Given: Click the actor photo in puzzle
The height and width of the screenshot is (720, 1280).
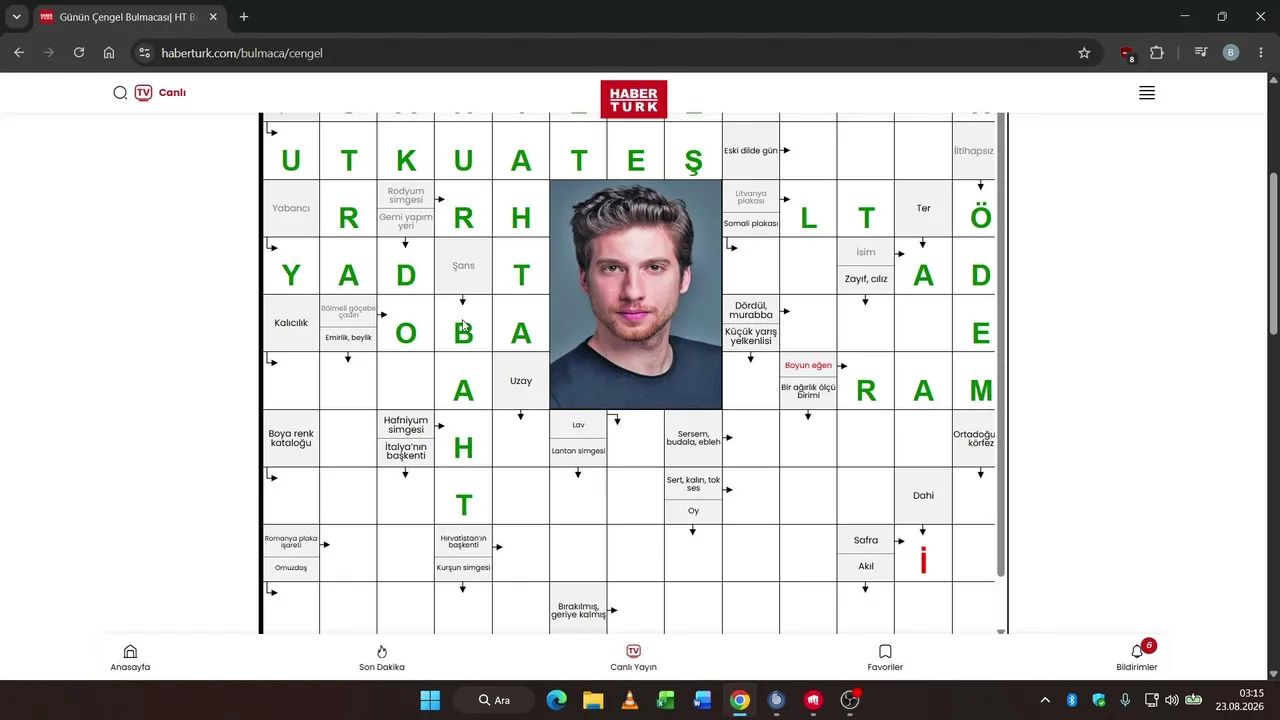Looking at the screenshot, I should point(635,295).
